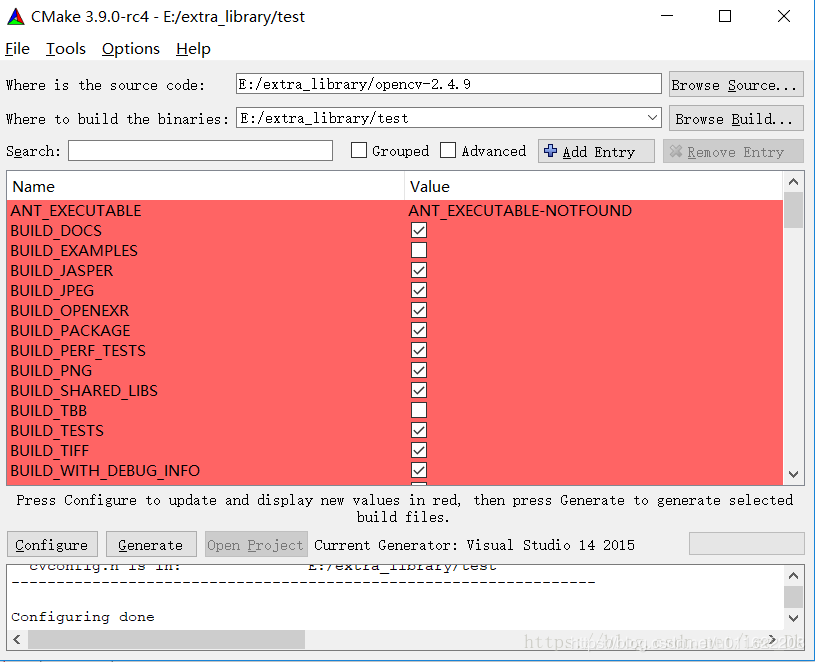Click the cache list vertical scrollbar thumb

pos(793,210)
